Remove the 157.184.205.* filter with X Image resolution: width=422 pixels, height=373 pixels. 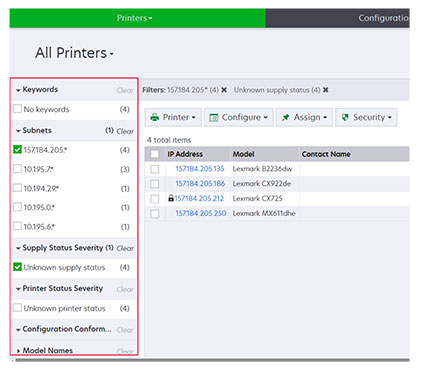click(x=224, y=90)
